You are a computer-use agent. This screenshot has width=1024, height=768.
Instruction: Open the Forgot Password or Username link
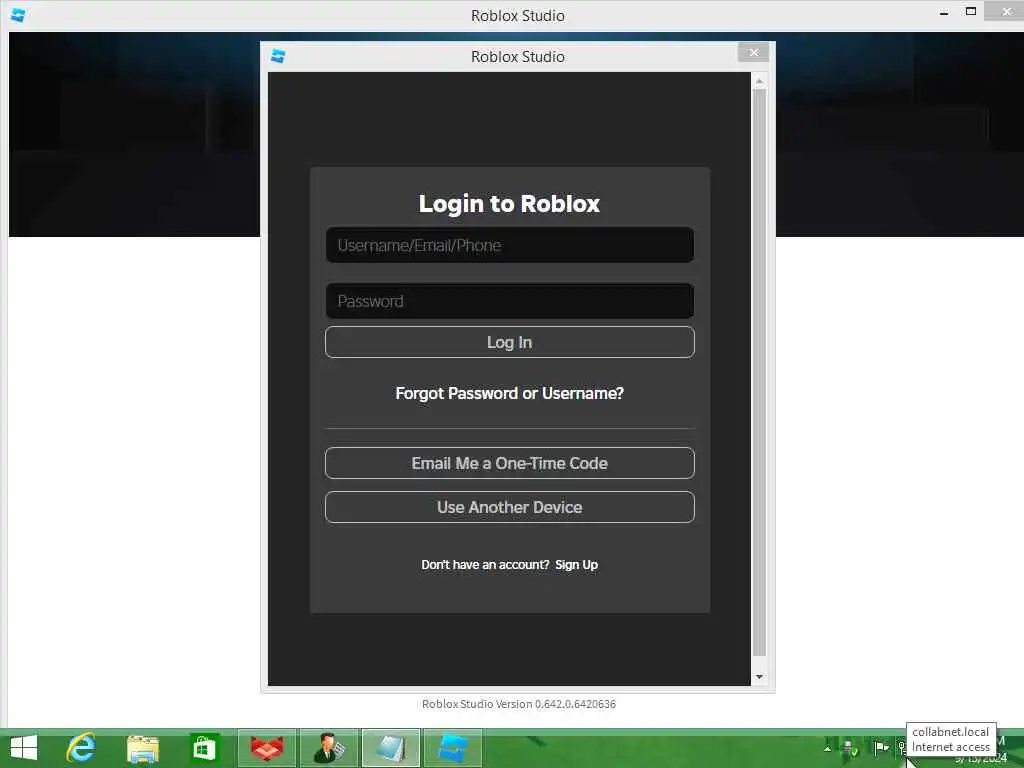click(509, 393)
